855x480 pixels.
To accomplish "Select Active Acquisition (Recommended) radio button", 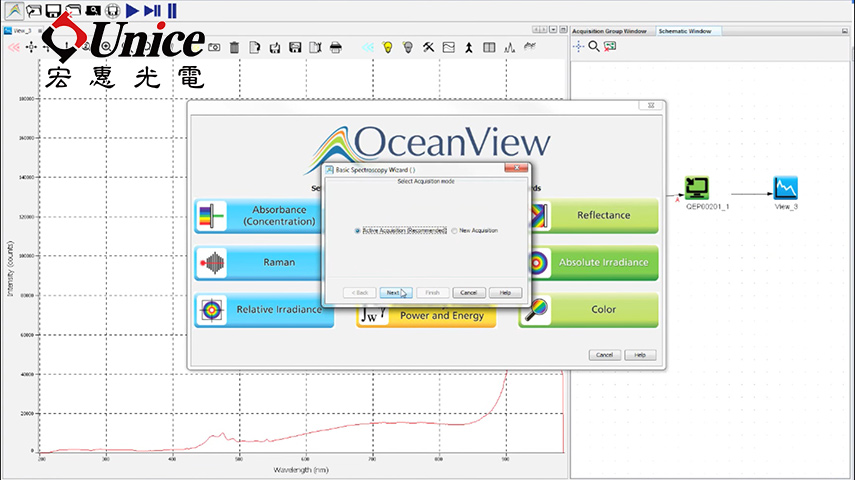I will (x=358, y=231).
